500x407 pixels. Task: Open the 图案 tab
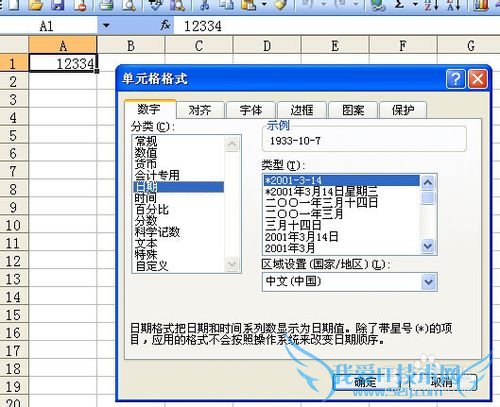pyautogui.click(x=353, y=110)
